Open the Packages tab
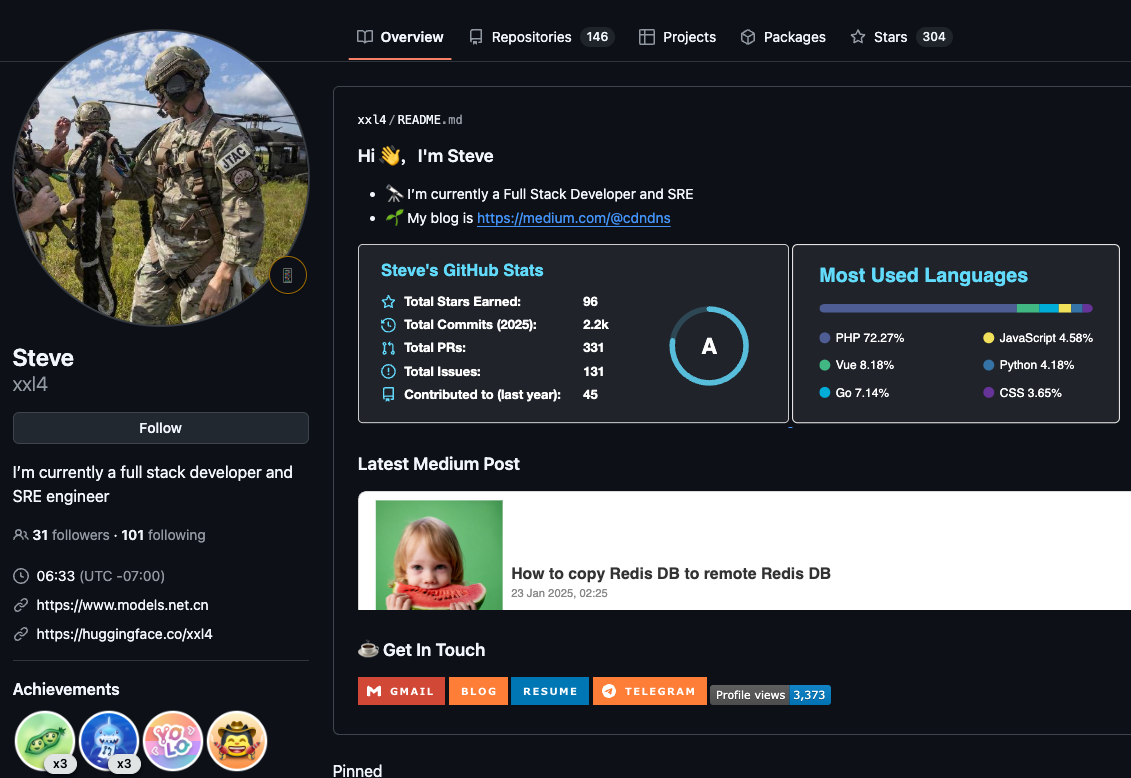 click(782, 37)
